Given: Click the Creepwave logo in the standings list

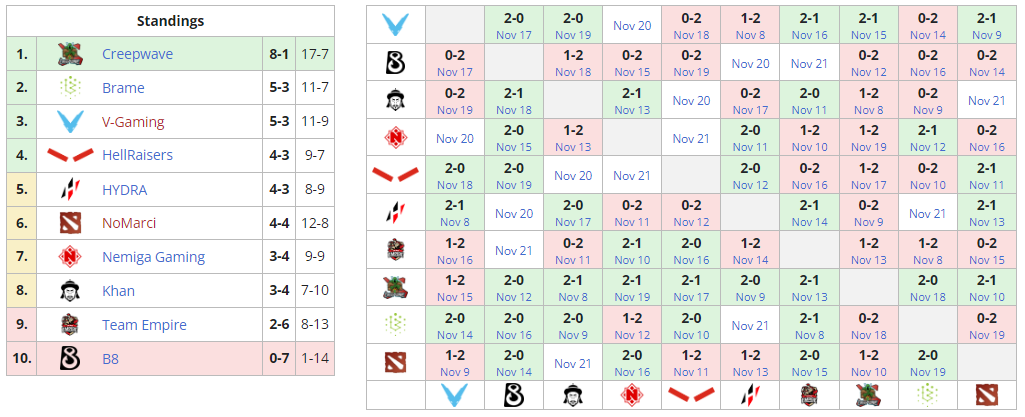Looking at the screenshot, I should tap(69, 54).
